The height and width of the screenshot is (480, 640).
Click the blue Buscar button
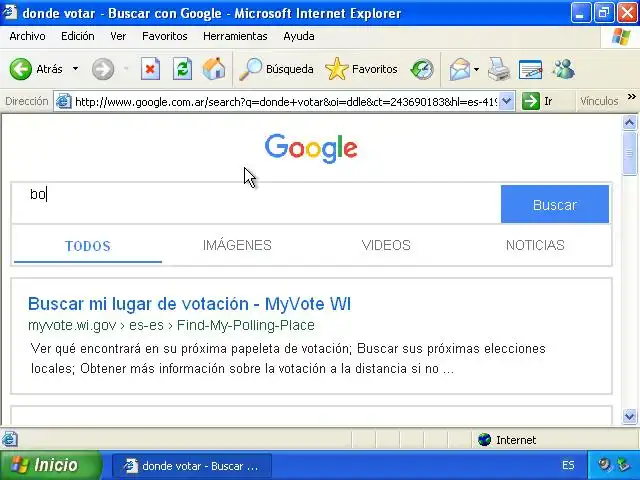point(555,204)
